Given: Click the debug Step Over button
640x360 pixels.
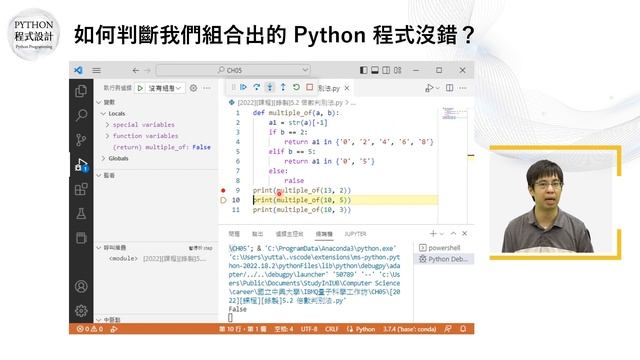Looking at the screenshot, I should pyautogui.click(x=256, y=87).
